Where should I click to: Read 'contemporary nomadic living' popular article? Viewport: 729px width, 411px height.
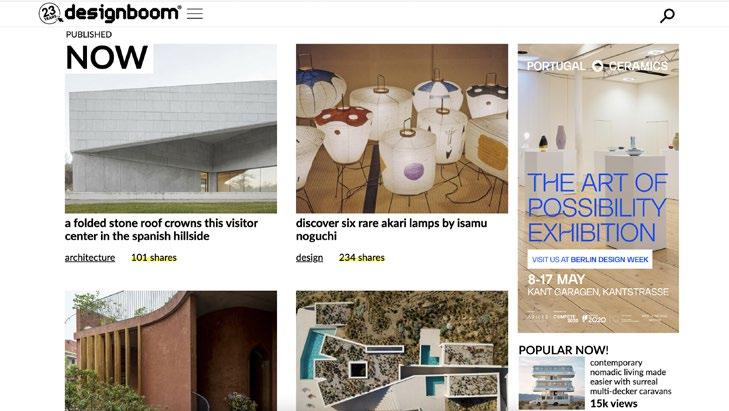pyautogui.click(x=630, y=377)
